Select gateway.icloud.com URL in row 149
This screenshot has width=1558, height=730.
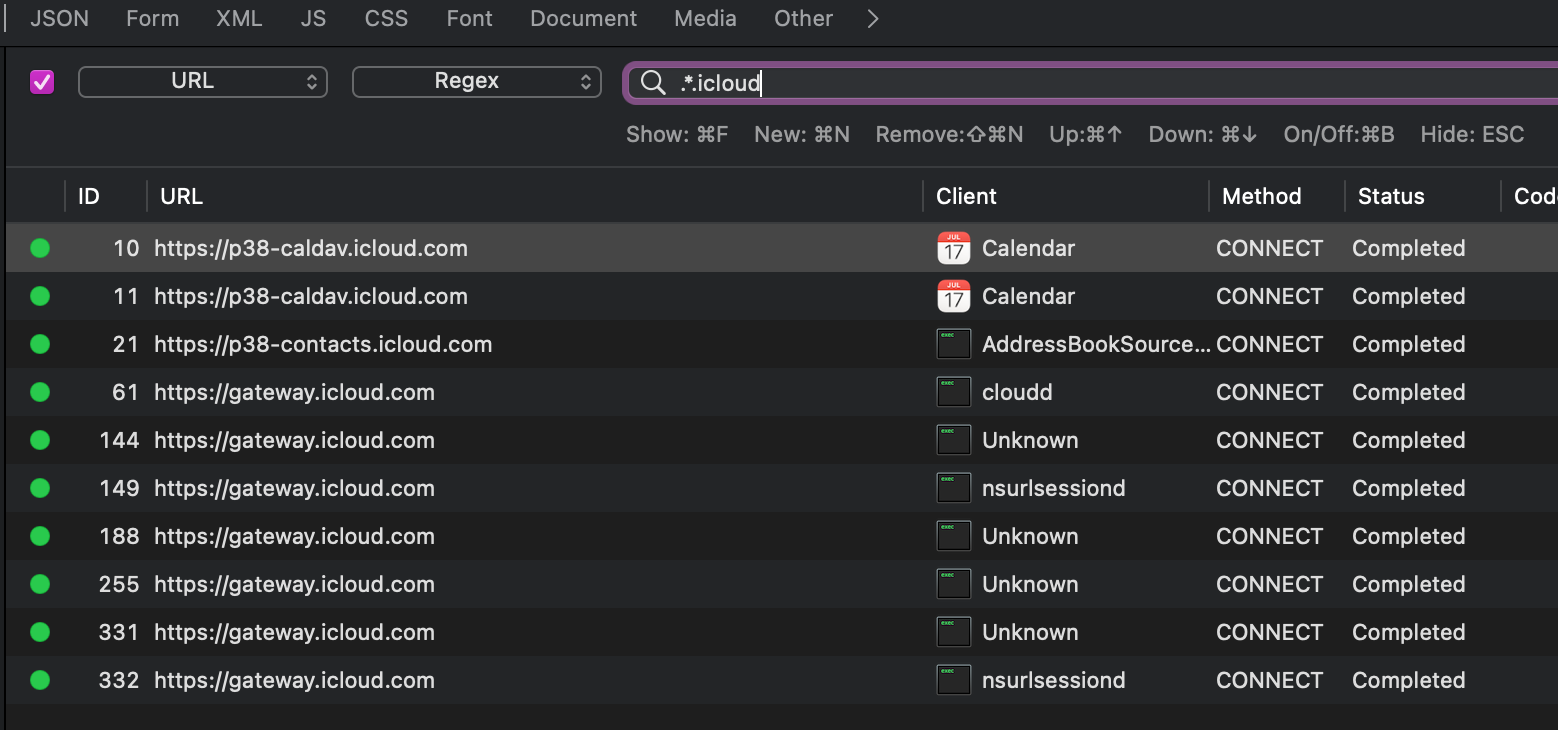(294, 488)
